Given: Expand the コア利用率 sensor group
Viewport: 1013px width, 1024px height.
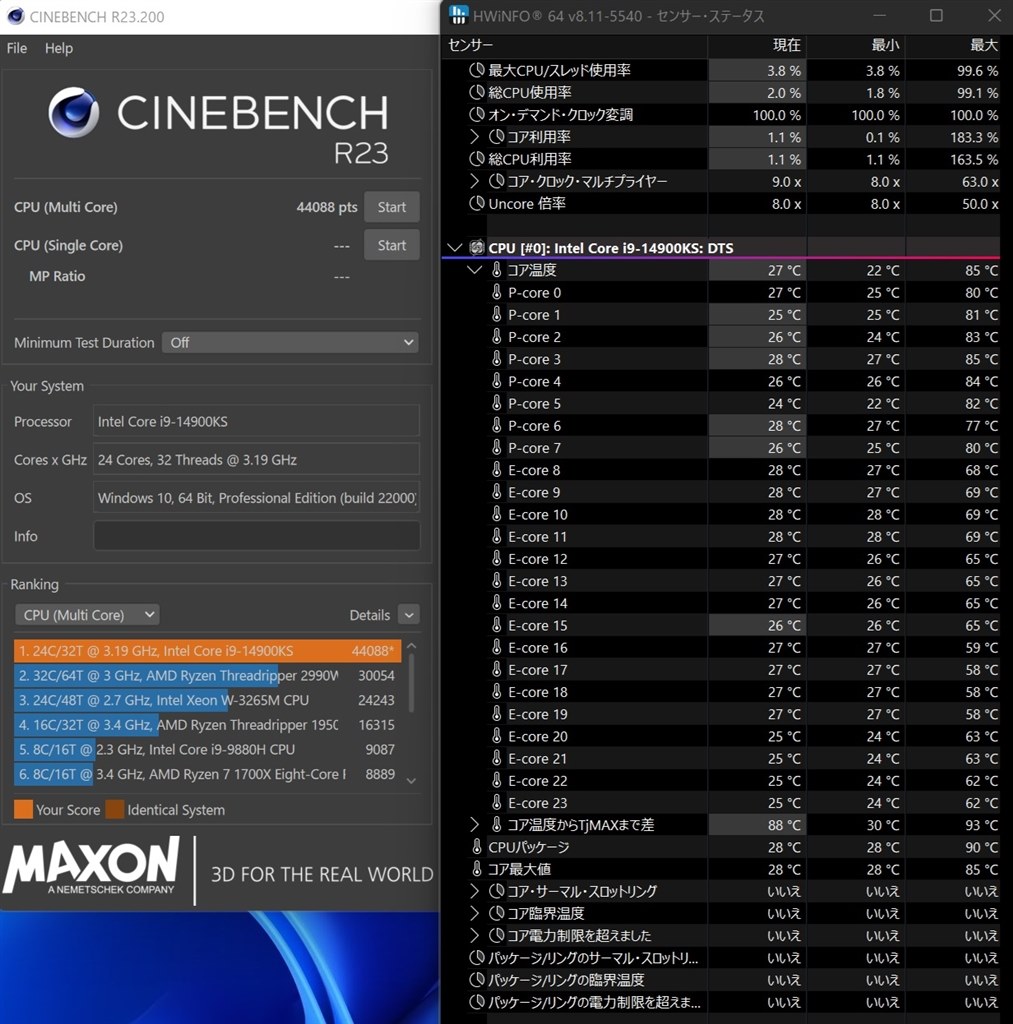Looking at the screenshot, I should pos(473,136).
